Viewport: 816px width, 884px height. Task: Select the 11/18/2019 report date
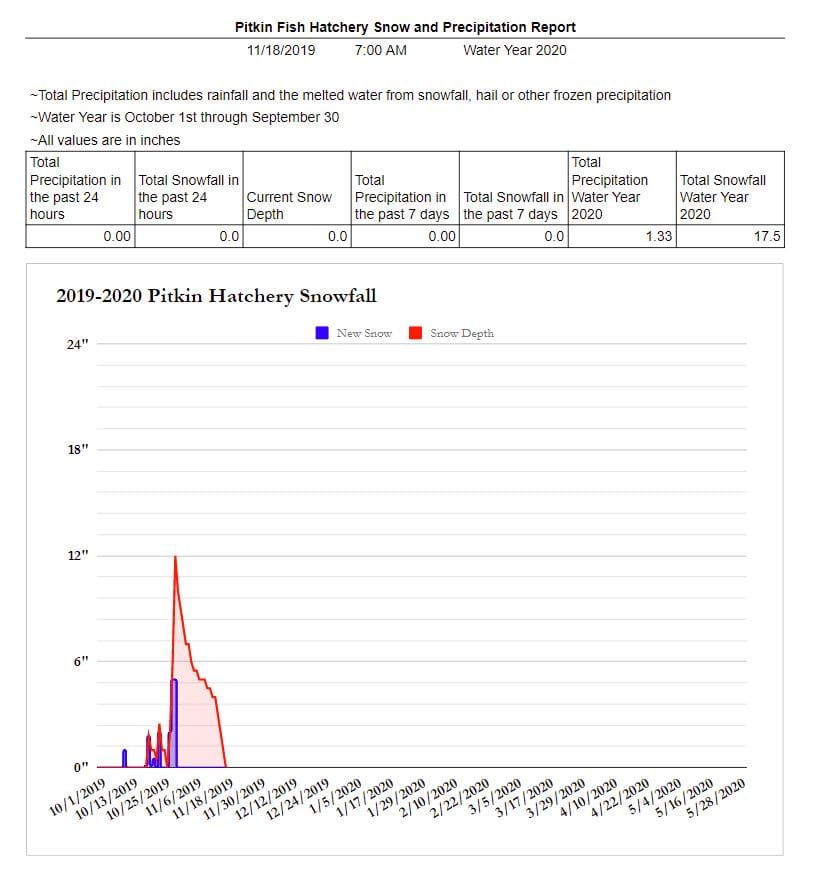(280, 49)
